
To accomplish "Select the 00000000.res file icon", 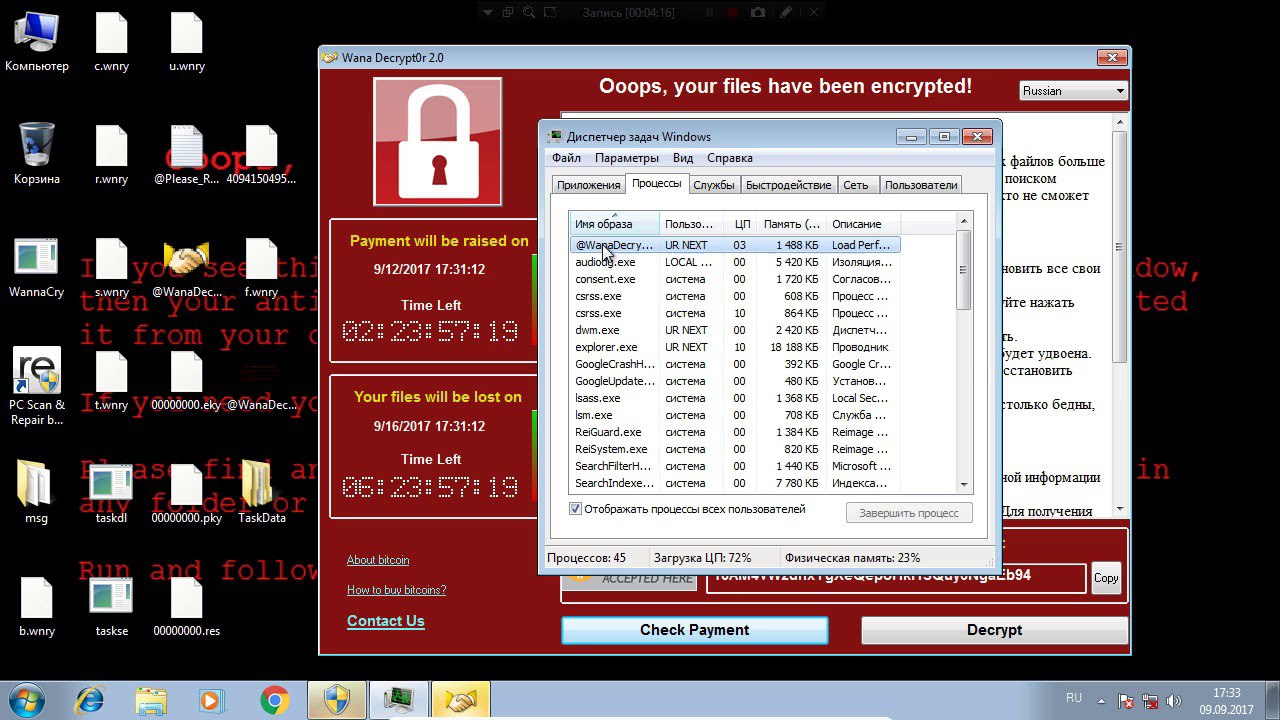I will point(187,606).
